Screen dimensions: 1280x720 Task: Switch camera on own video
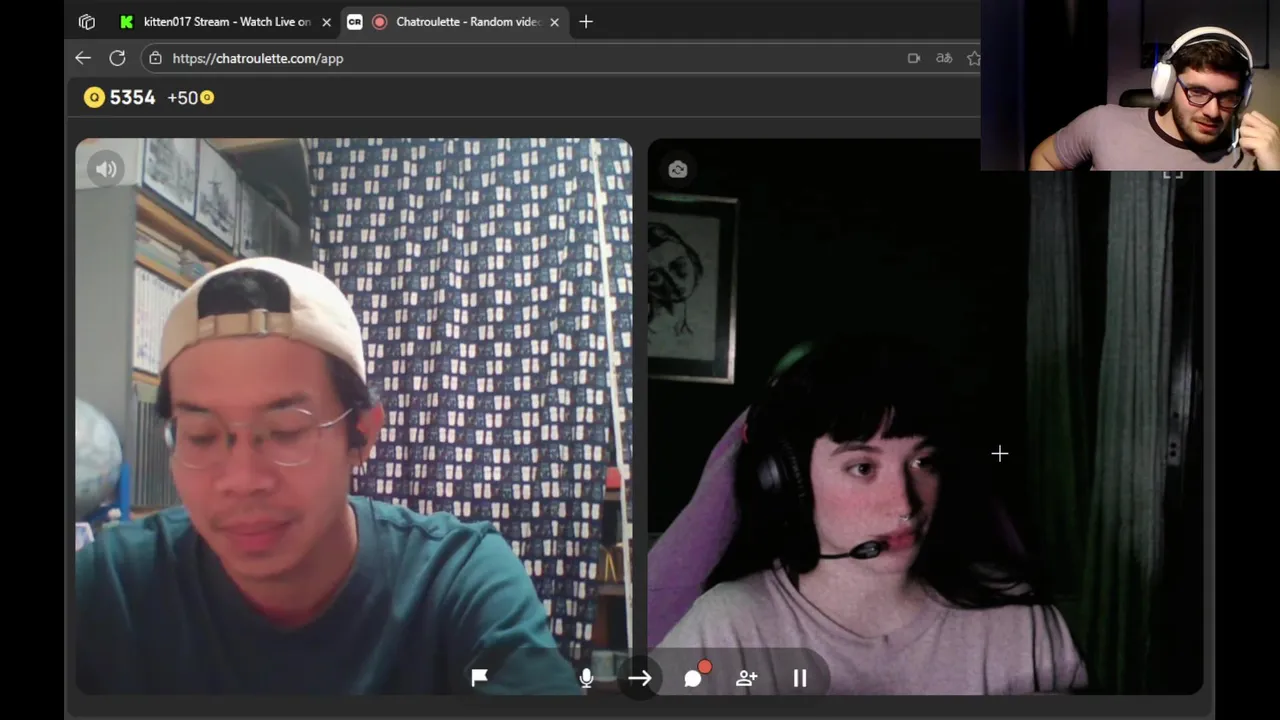[x=678, y=169]
